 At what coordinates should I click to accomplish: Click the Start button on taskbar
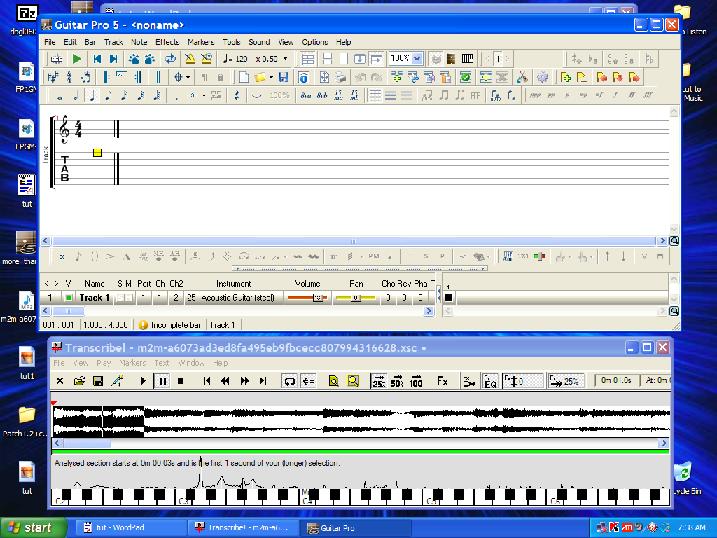(33, 528)
